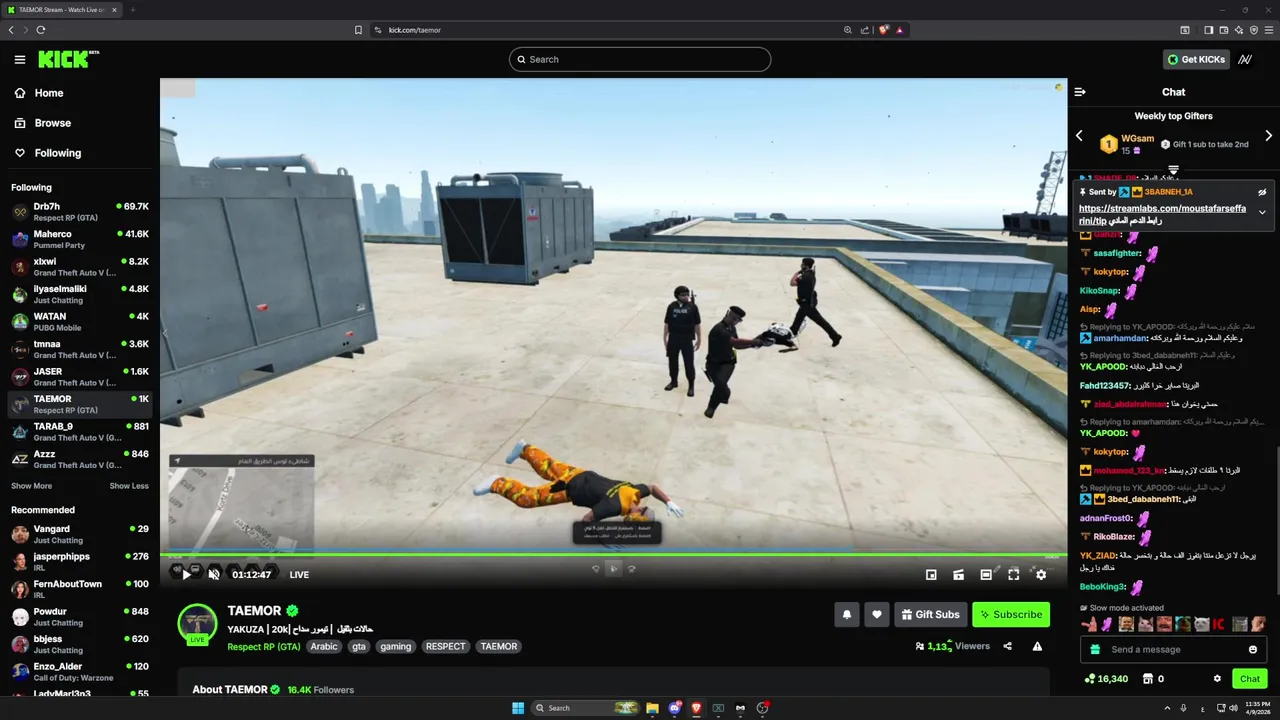Seek on the green video progress bar
The height and width of the screenshot is (720, 1280).
614,554
